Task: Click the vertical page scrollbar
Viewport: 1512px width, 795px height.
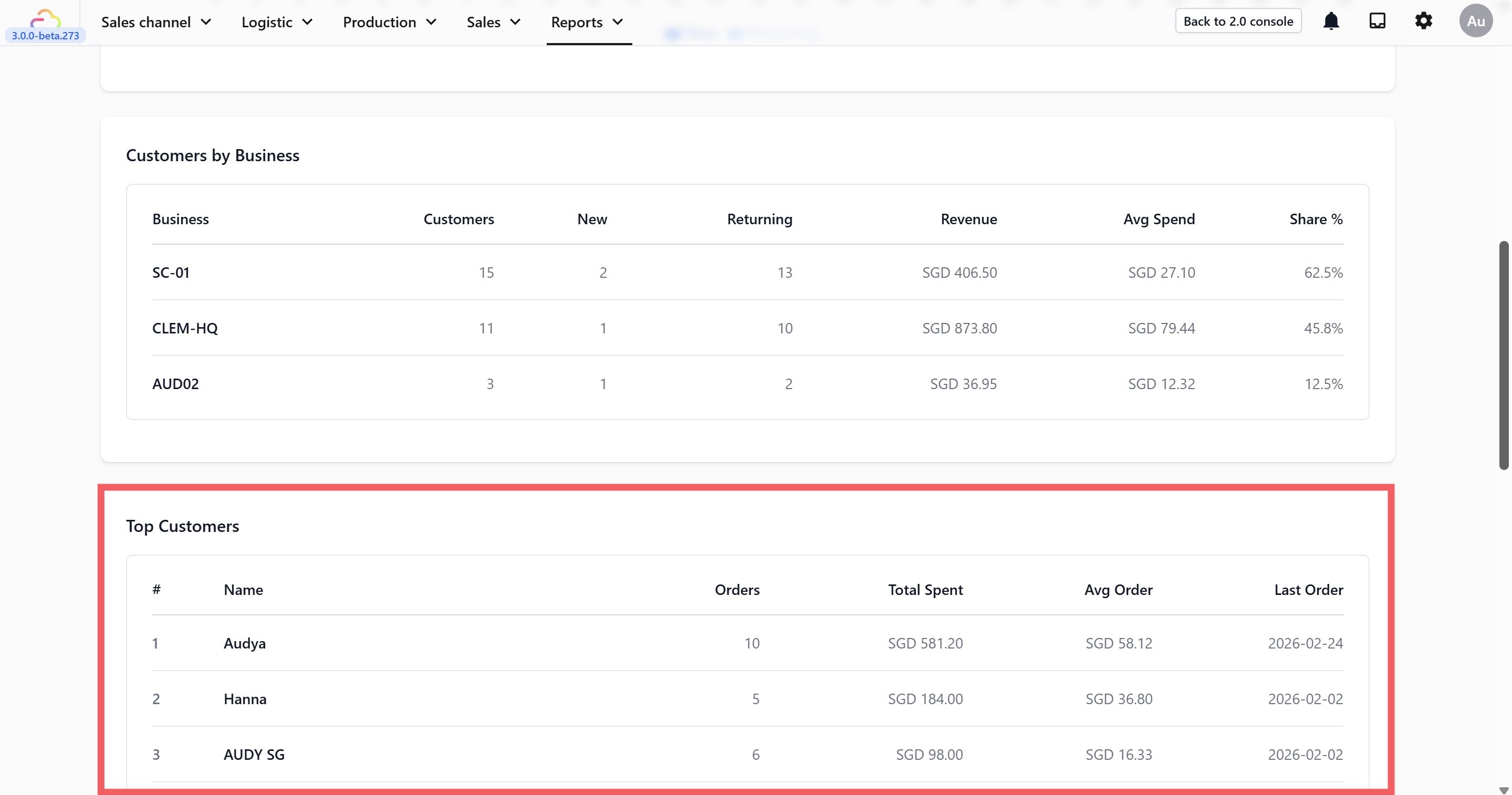Action: (1503, 355)
